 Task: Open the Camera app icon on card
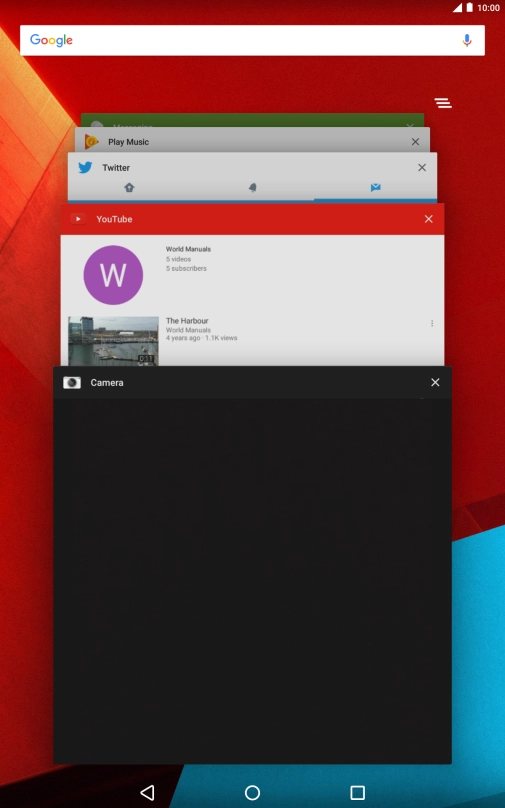coord(72,382)
